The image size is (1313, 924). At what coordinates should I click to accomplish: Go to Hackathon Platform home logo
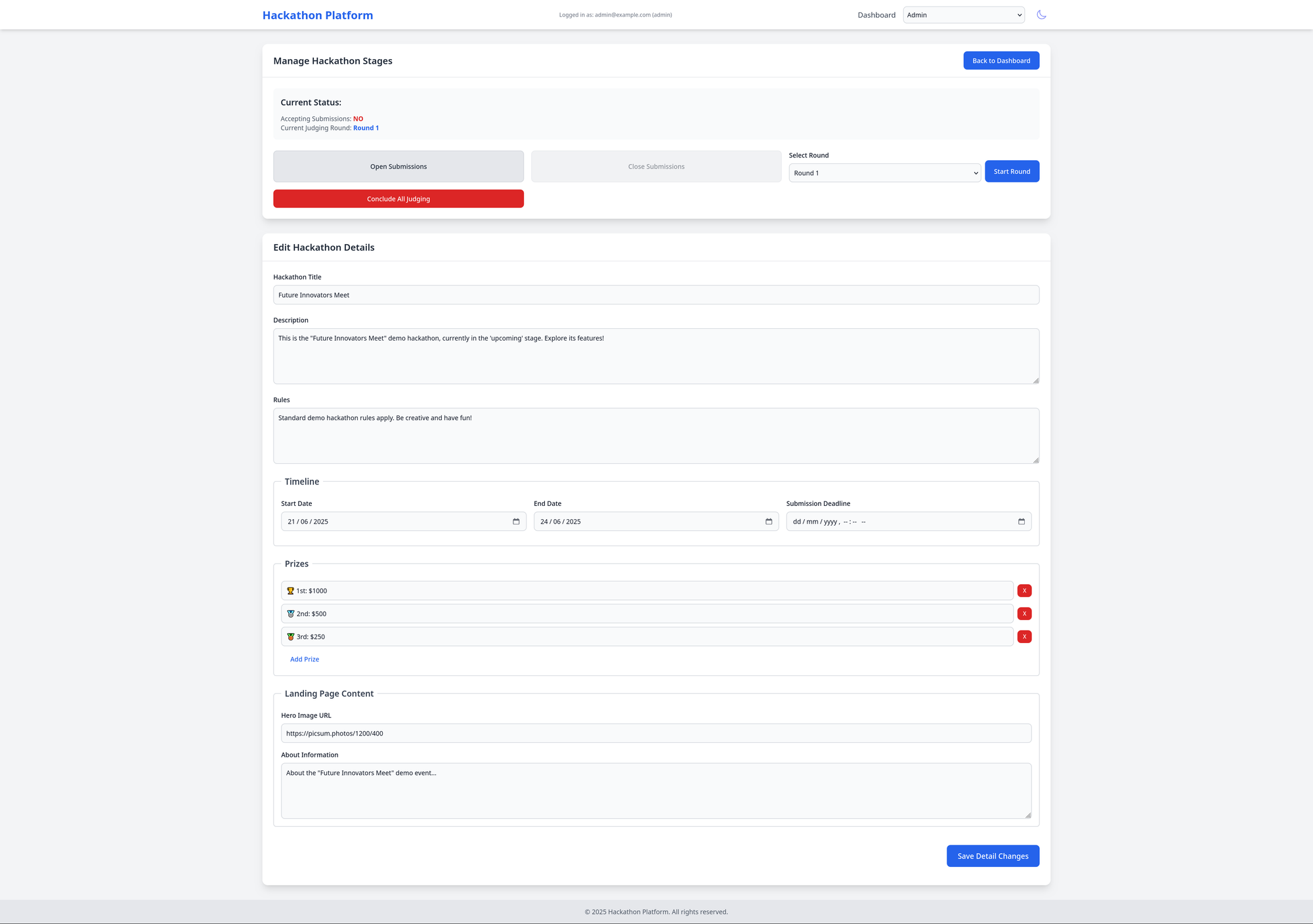(318, 15)
